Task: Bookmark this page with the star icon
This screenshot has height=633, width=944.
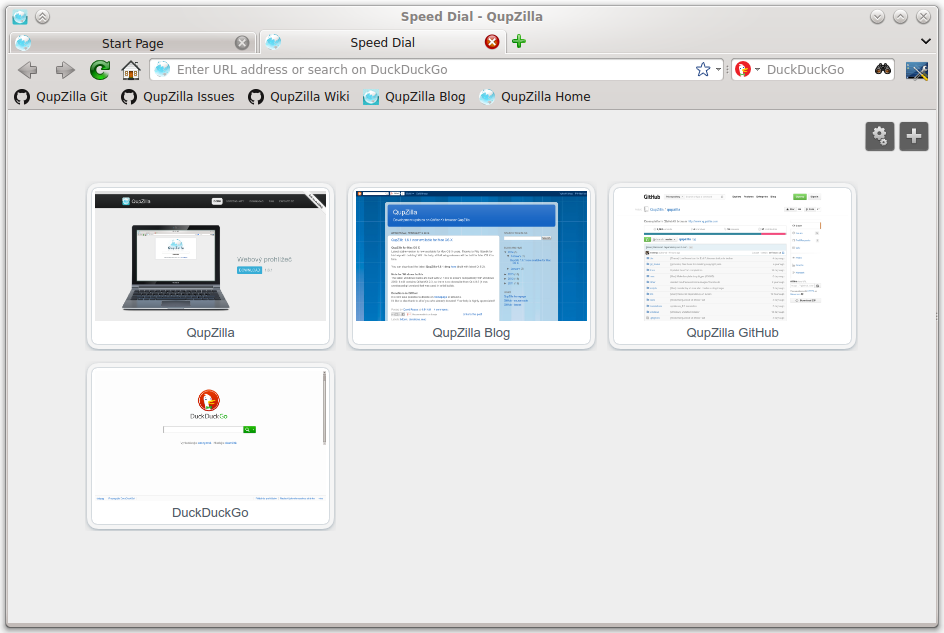Action: (703, 70)
